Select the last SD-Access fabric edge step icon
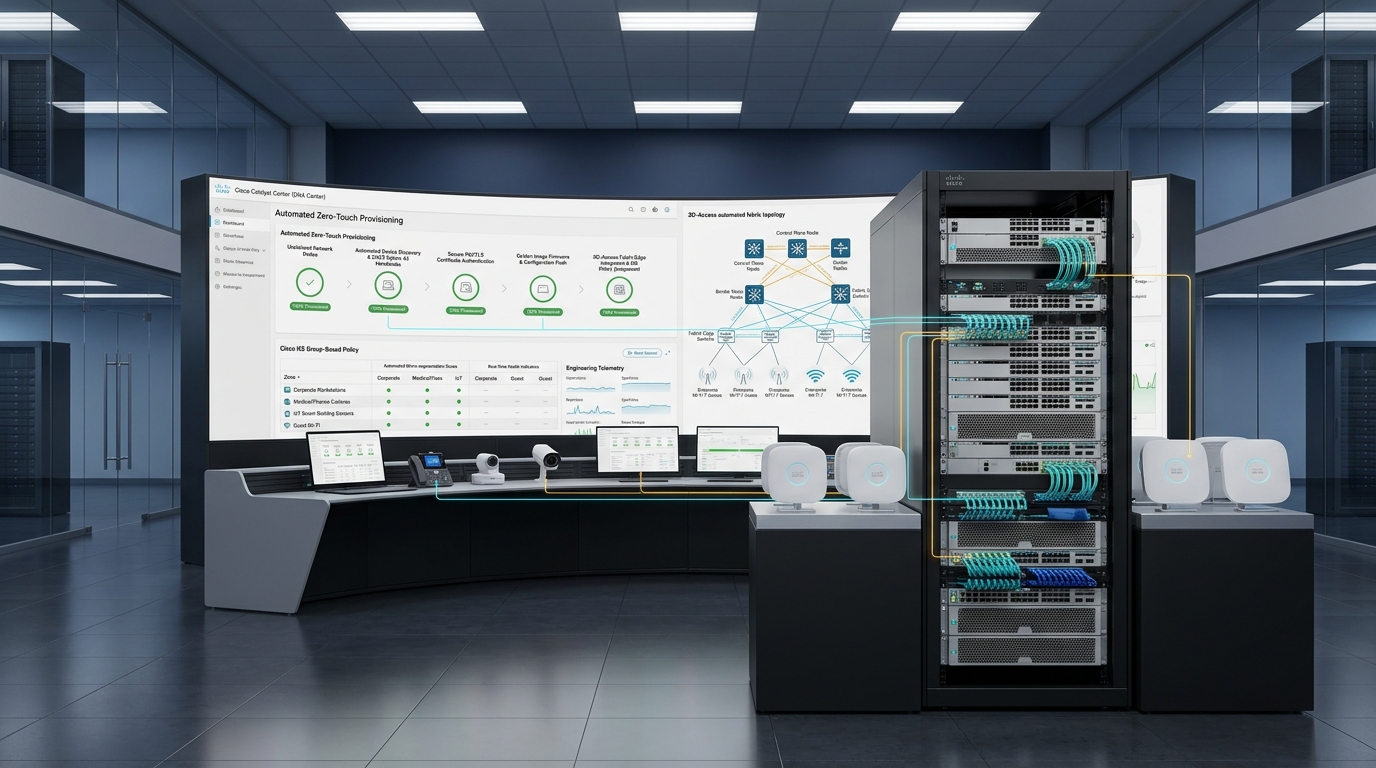This screenshot has width=1376, height=768. [619, 290]
